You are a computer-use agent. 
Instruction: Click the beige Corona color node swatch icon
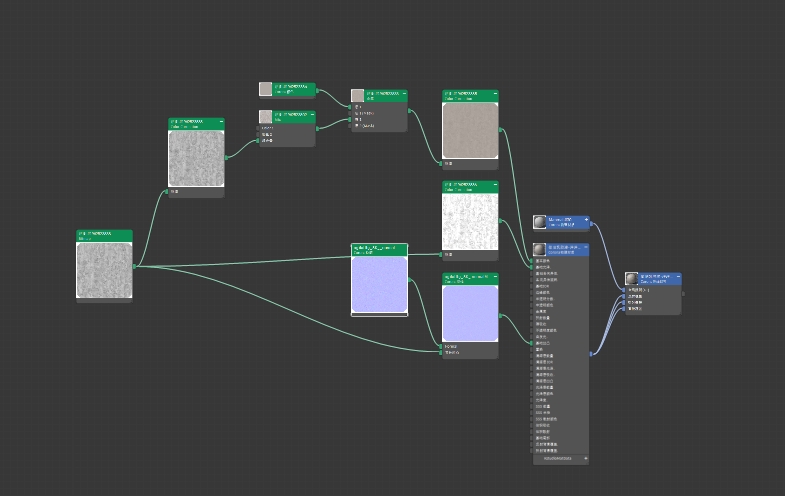click(x=265, y=89)
